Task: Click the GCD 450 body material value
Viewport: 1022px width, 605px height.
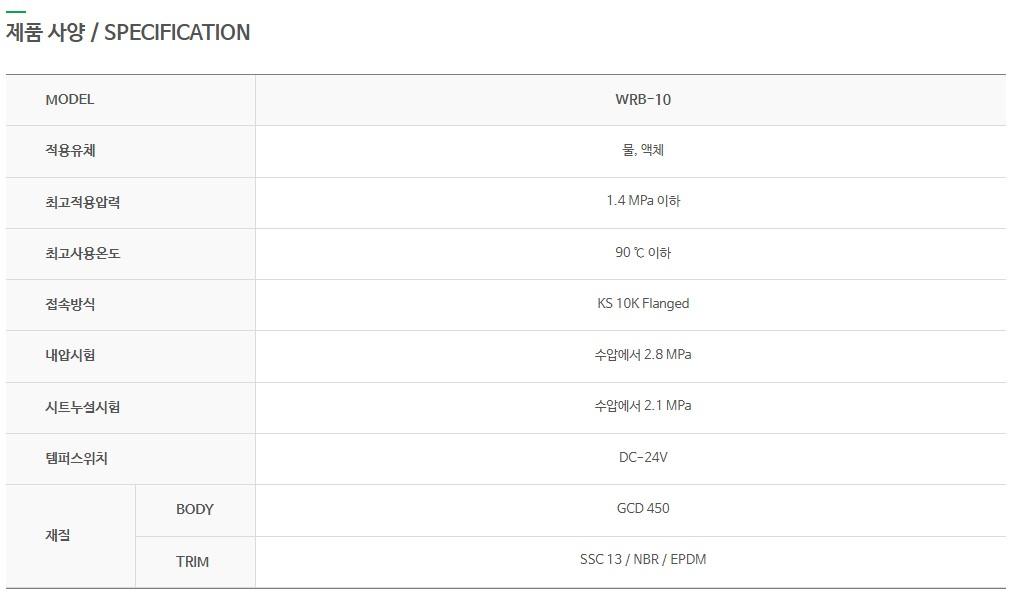Action: point(643,508)
